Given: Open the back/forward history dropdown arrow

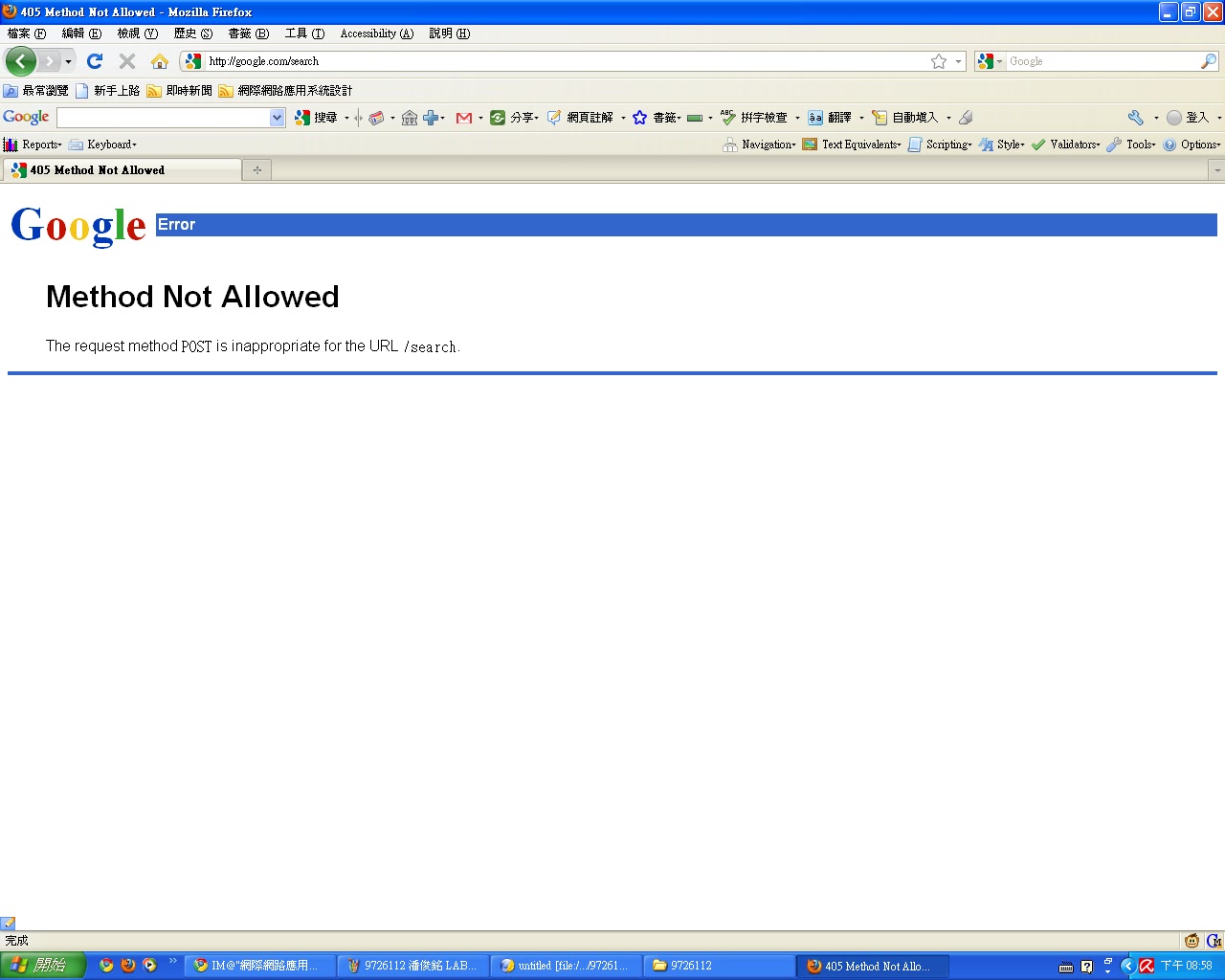Looking at the screenshot, I should 68,62.
